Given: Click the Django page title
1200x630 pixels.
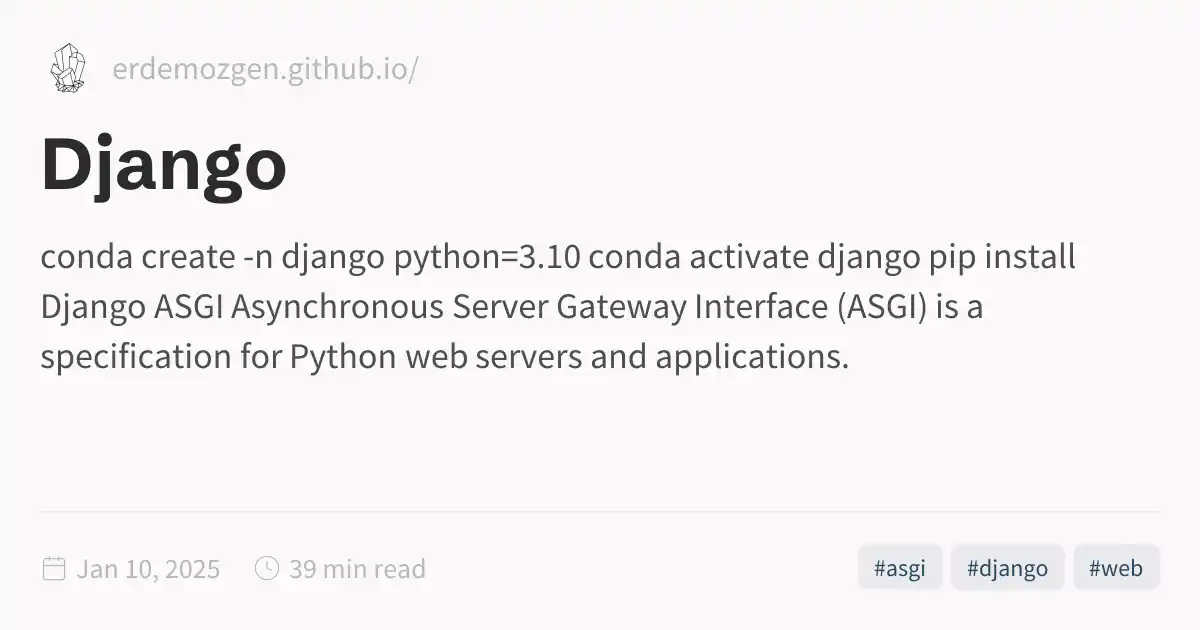Looking at the screenshot, I should pos(164,165).
